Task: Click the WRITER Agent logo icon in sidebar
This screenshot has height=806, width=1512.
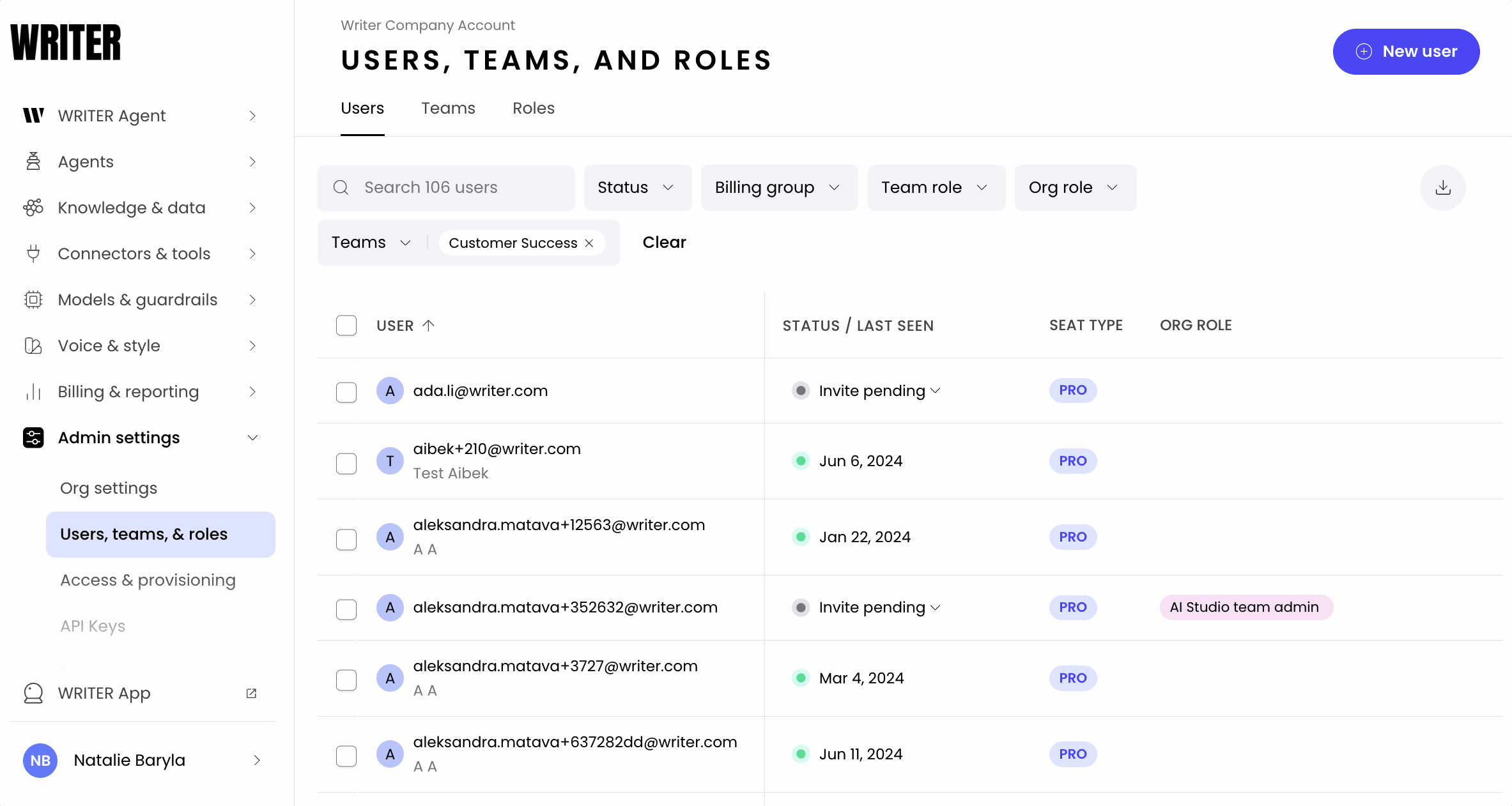Action: [33, 116]
